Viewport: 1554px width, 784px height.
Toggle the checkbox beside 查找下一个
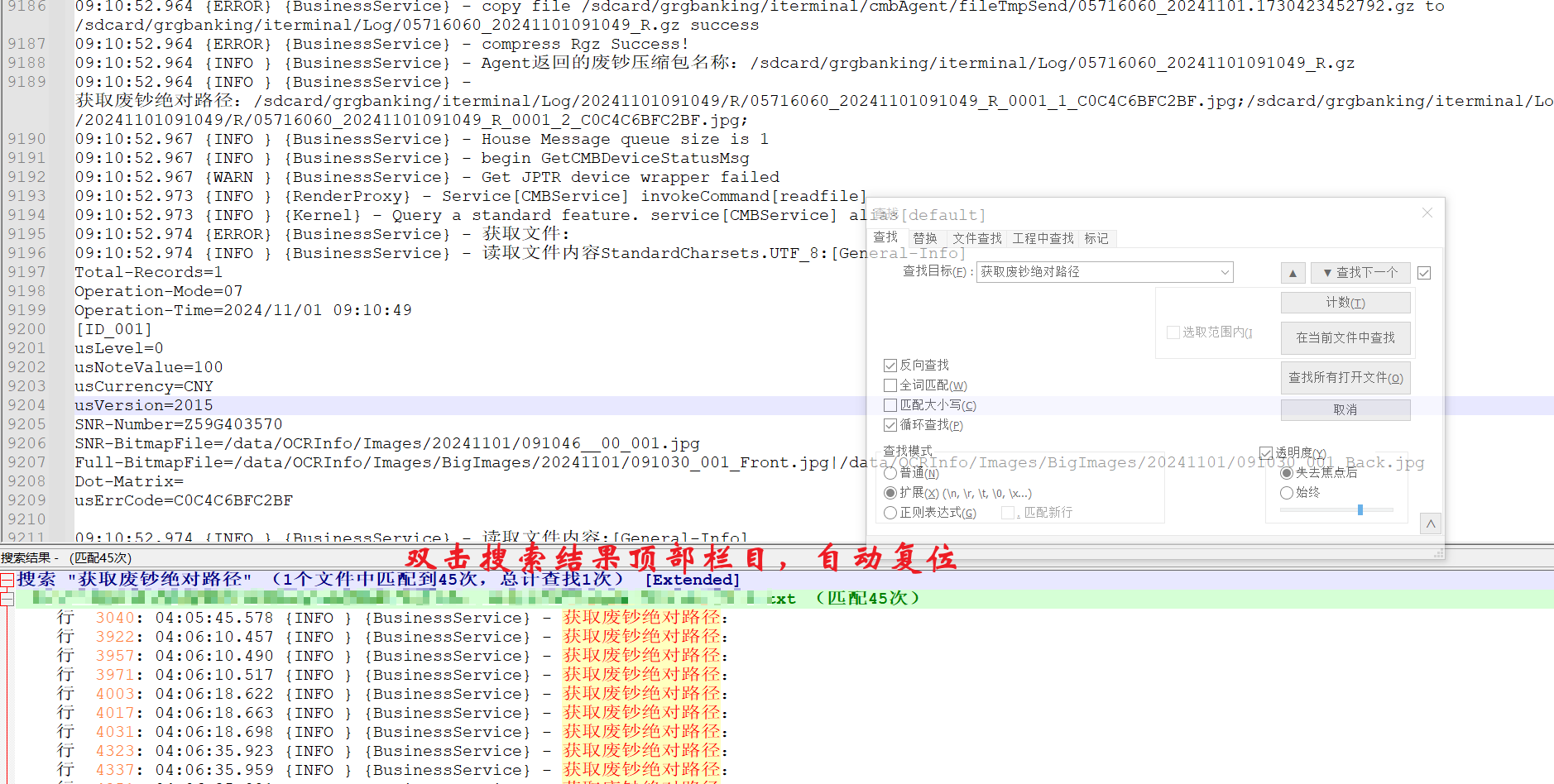(x=1424, y=273)
